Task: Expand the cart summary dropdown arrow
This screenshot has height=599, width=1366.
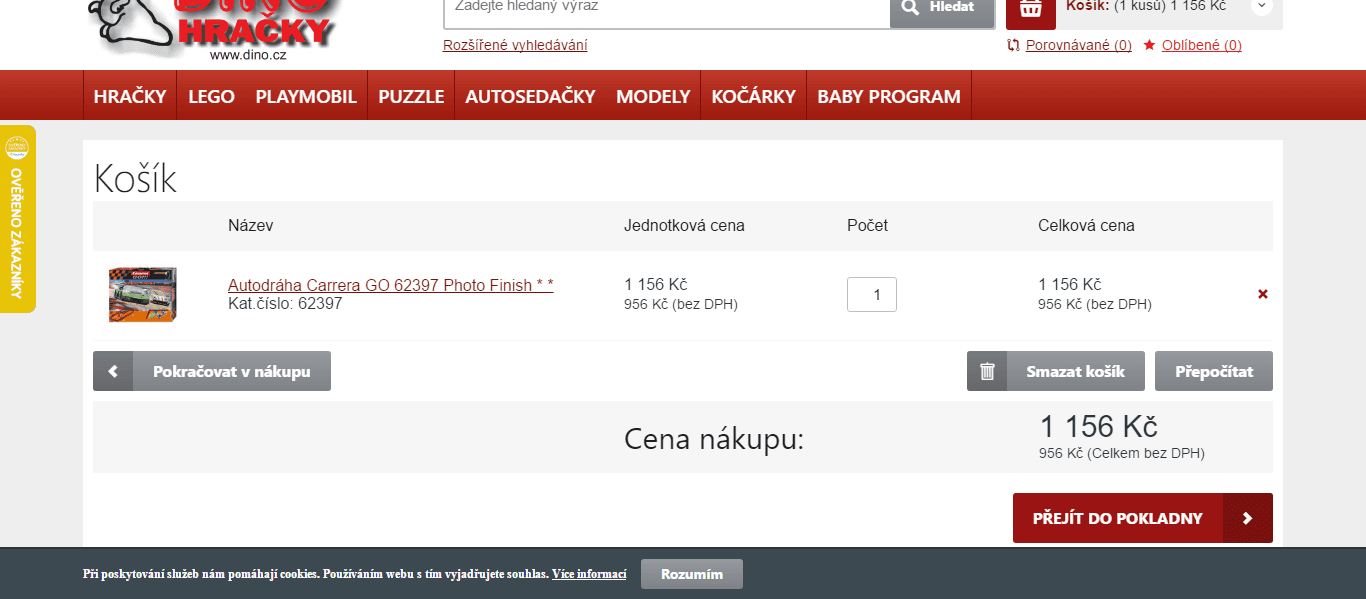Action: 1262,6
